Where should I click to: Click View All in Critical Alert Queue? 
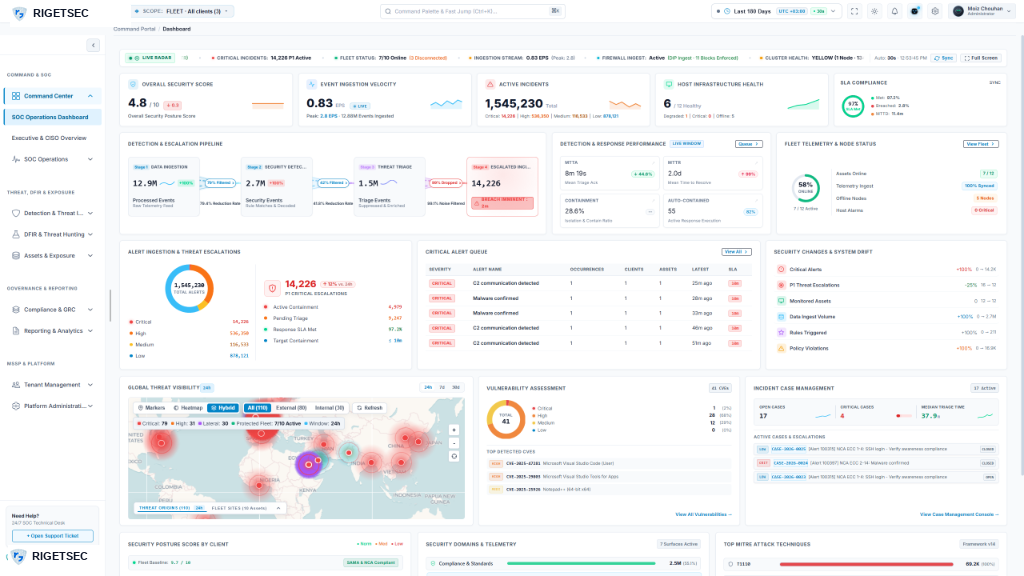pyautogui.click(x=736, y=251)
